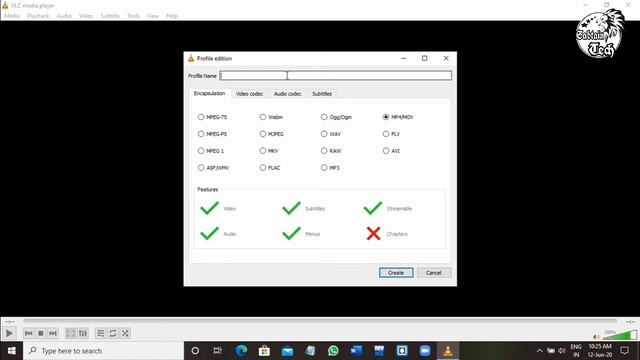Switch to the Subtitles tab
Image resolution: width=640 pixels, height=360 pixels.
tap(322, 94)
